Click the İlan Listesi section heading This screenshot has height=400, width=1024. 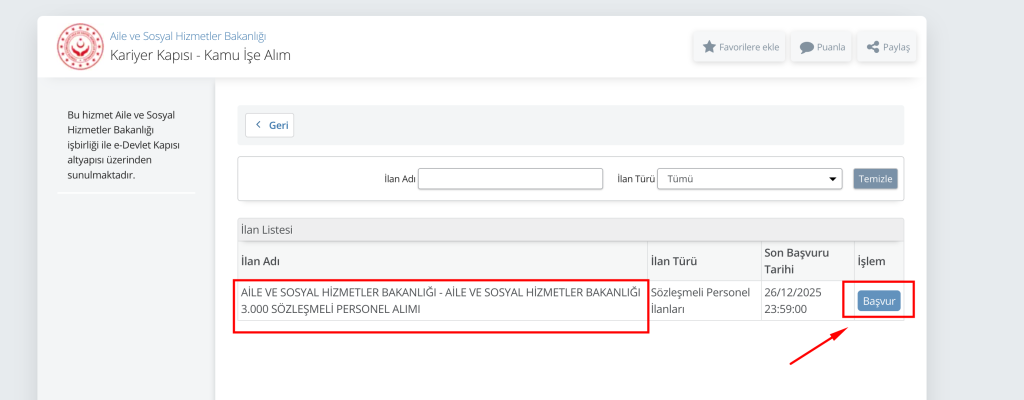266,230
